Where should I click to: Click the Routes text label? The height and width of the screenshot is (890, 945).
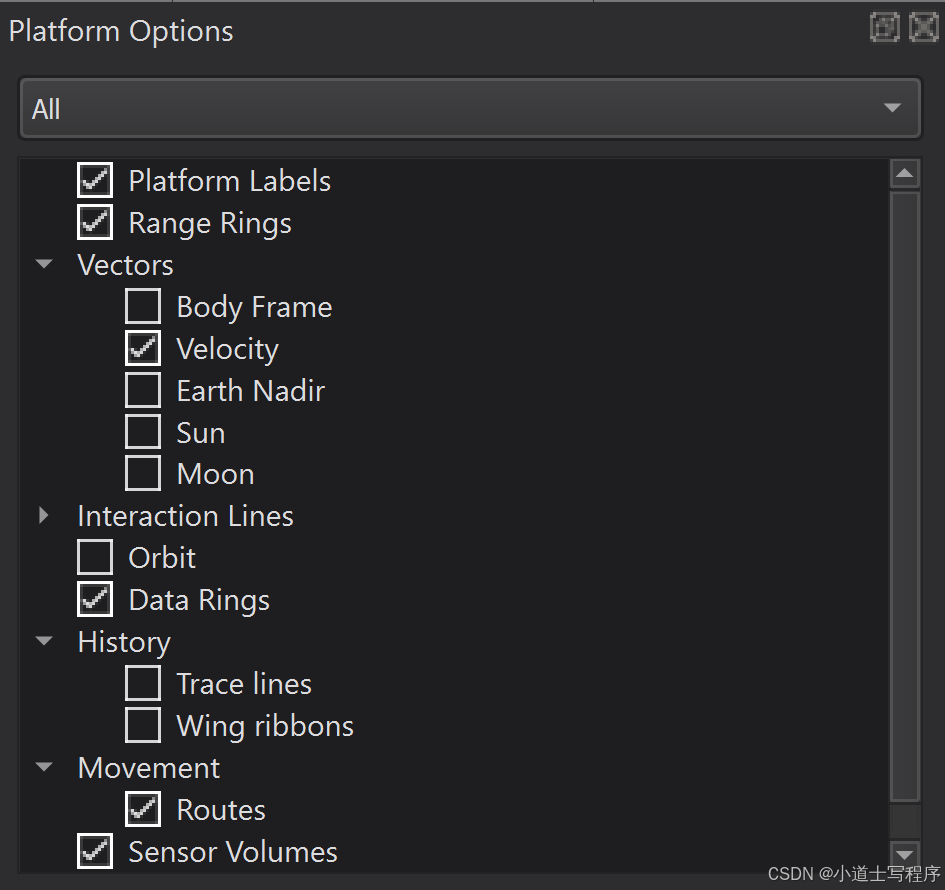click(221, 810)
